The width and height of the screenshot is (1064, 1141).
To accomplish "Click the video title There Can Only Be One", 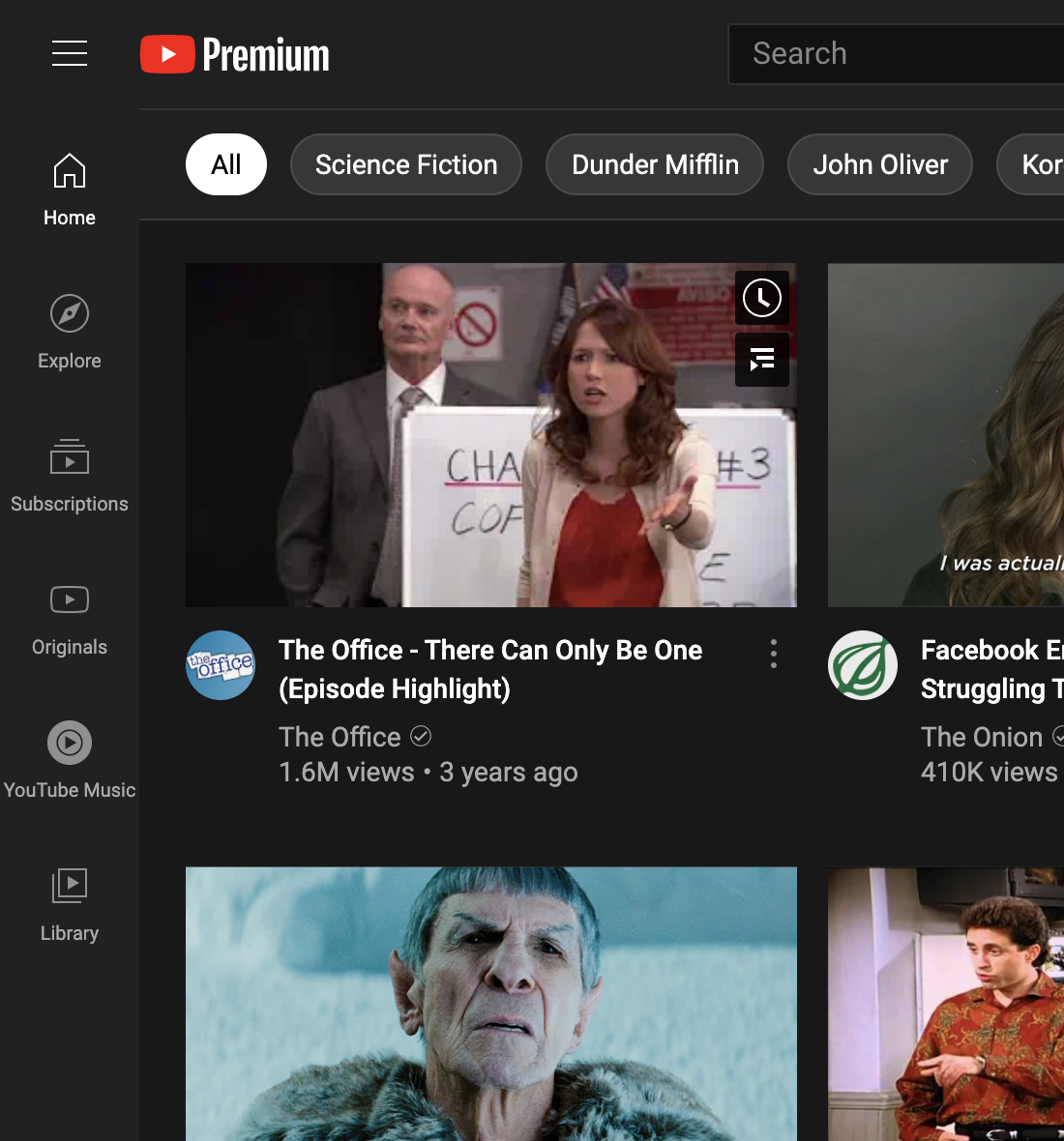I will [490, 669].
